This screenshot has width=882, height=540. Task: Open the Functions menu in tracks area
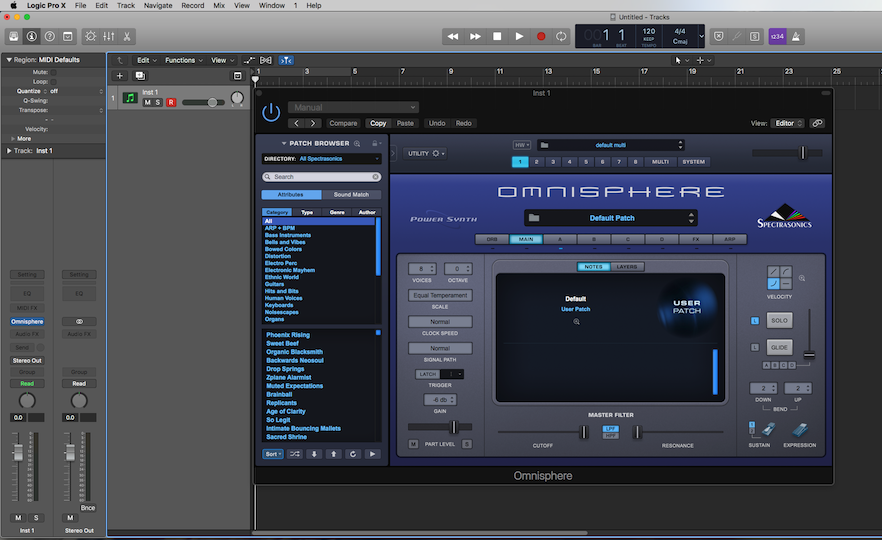pos(183,60)
